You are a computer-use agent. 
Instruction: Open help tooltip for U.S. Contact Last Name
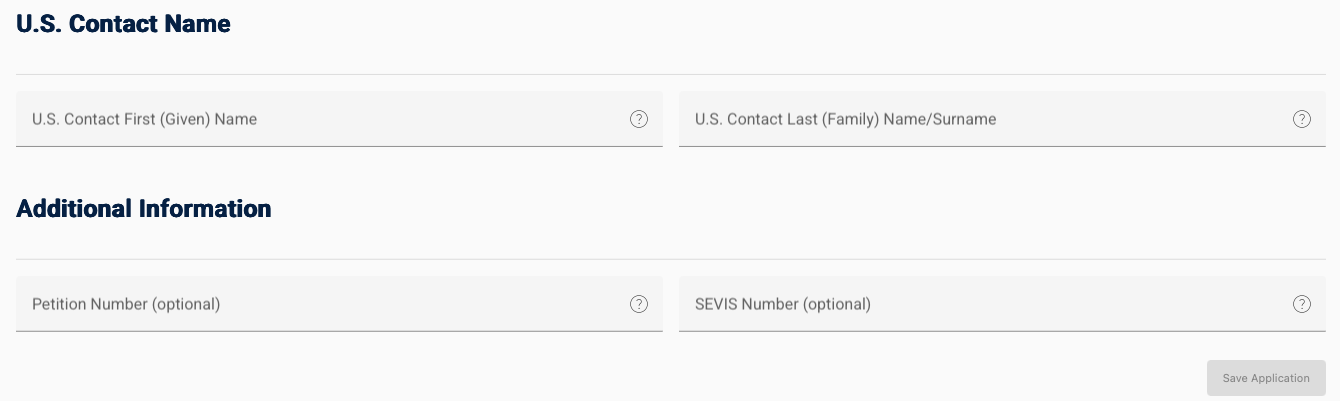(x=1302, y=119)
